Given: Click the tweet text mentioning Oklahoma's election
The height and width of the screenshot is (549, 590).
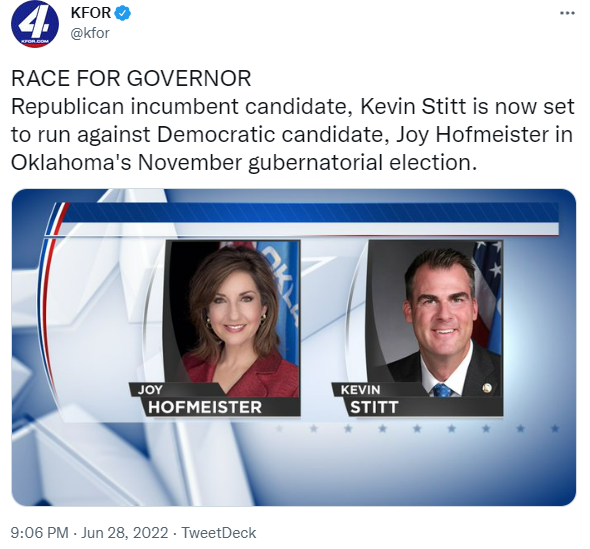Looking at the screenshot, I should pos(293,134).
